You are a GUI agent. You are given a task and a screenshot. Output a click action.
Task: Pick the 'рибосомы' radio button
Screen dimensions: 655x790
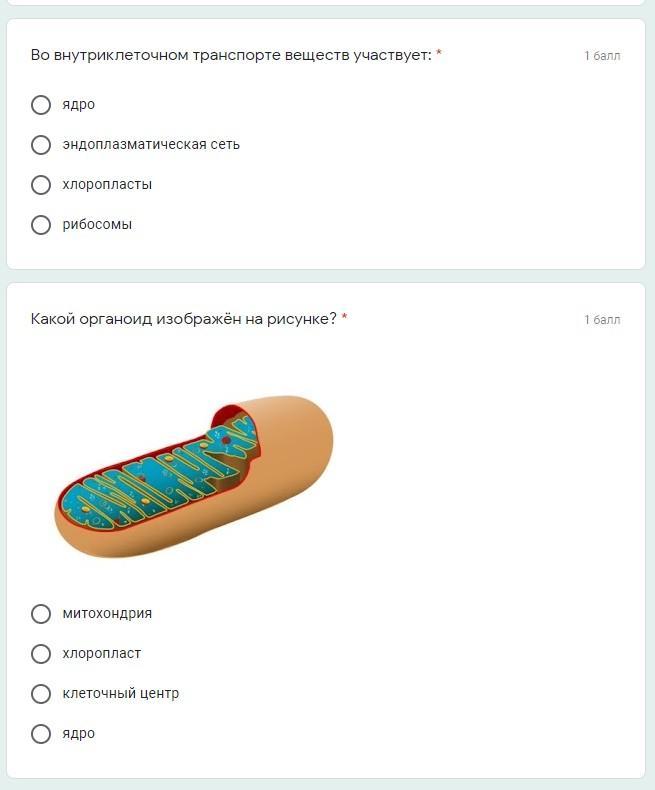click(41, 225)
